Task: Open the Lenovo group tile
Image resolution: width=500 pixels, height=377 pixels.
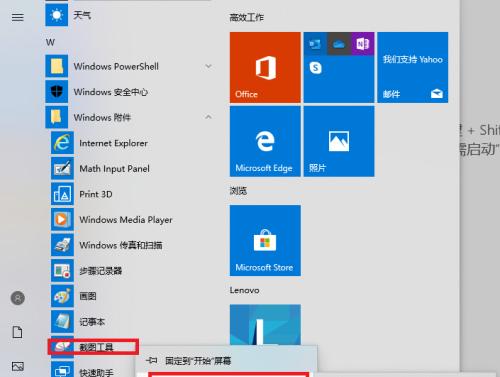Action: click(265, 325)
